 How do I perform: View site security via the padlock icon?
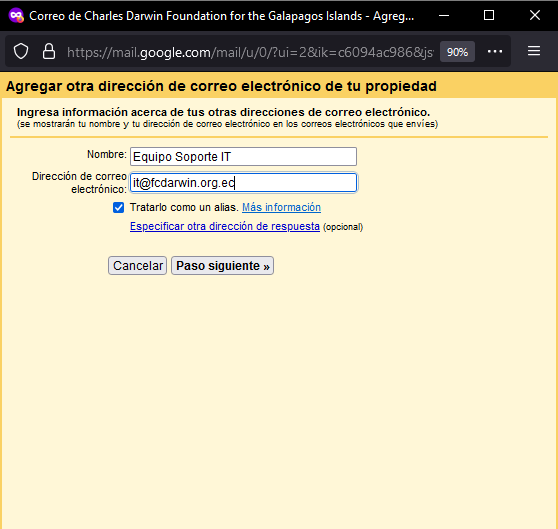49,52
